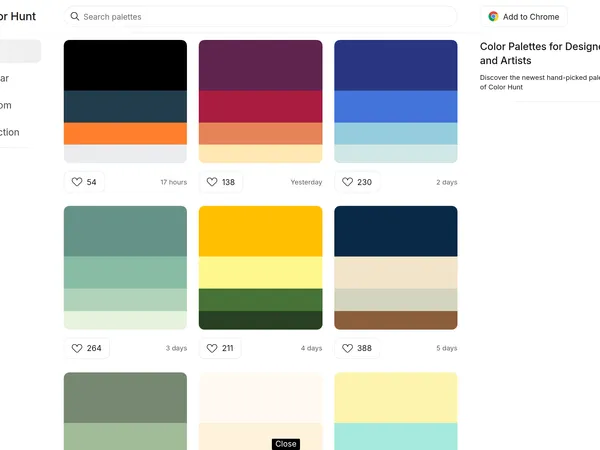Choose the greige swatch in 388-likes palette
This screenshot has width=600, height=450.
click(396, 300)
